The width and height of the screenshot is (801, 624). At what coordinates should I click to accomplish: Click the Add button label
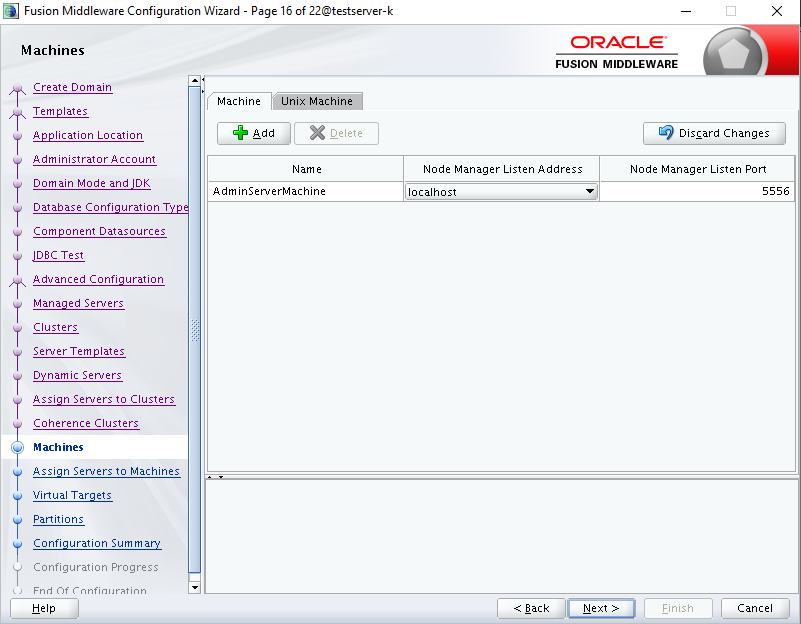pos(264,133)
